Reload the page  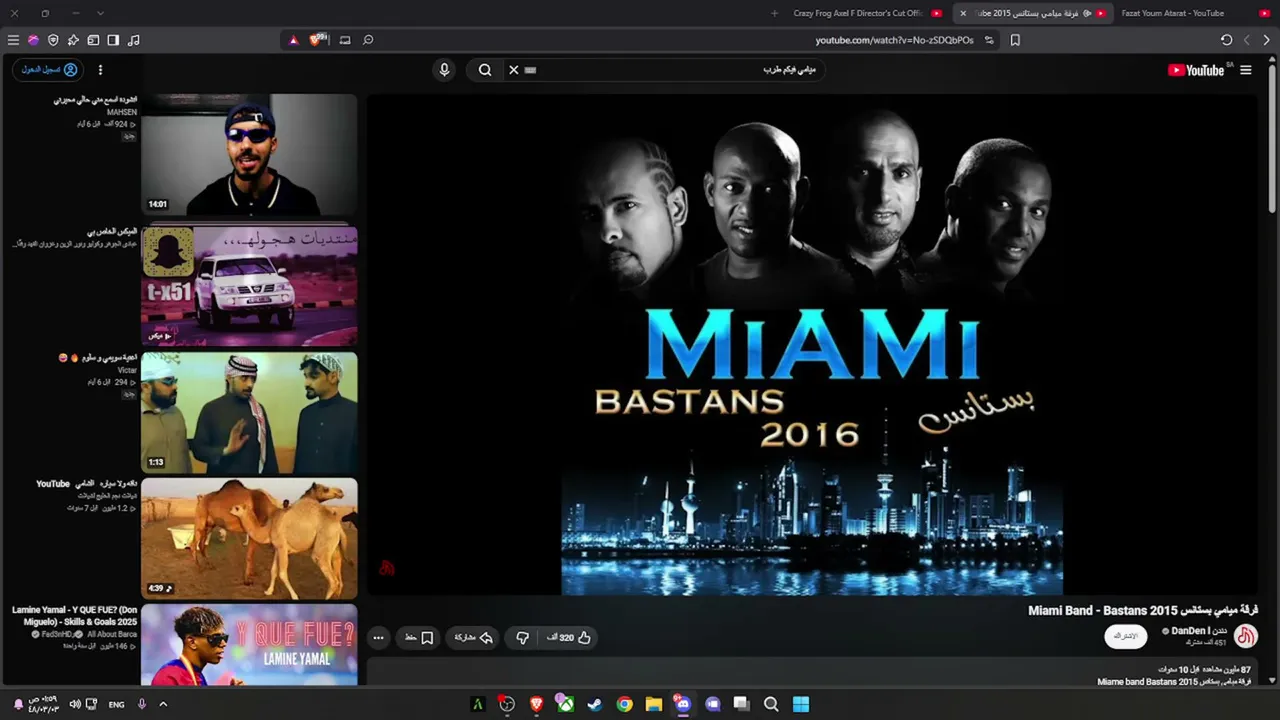pyautogui.click(x=1226, y=40)
